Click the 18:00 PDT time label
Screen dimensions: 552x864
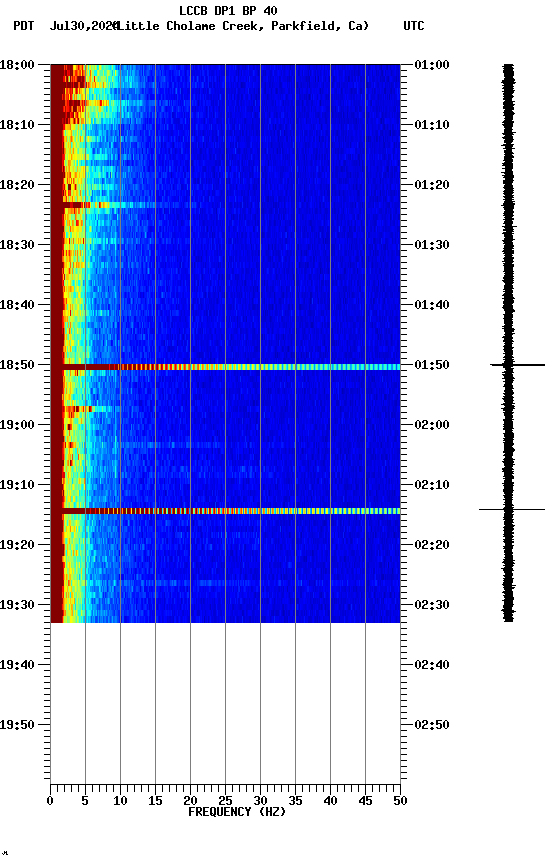tap(17, 65)
